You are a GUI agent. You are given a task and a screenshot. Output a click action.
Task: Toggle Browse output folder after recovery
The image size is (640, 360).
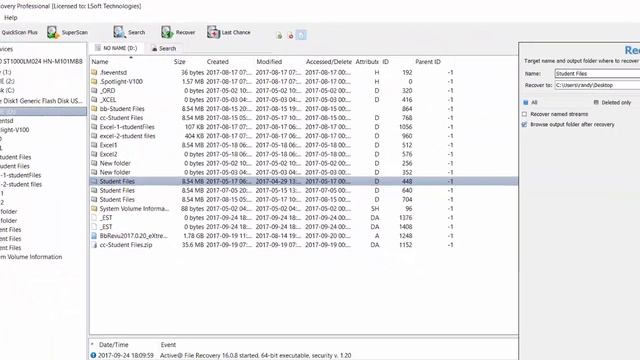524,124
